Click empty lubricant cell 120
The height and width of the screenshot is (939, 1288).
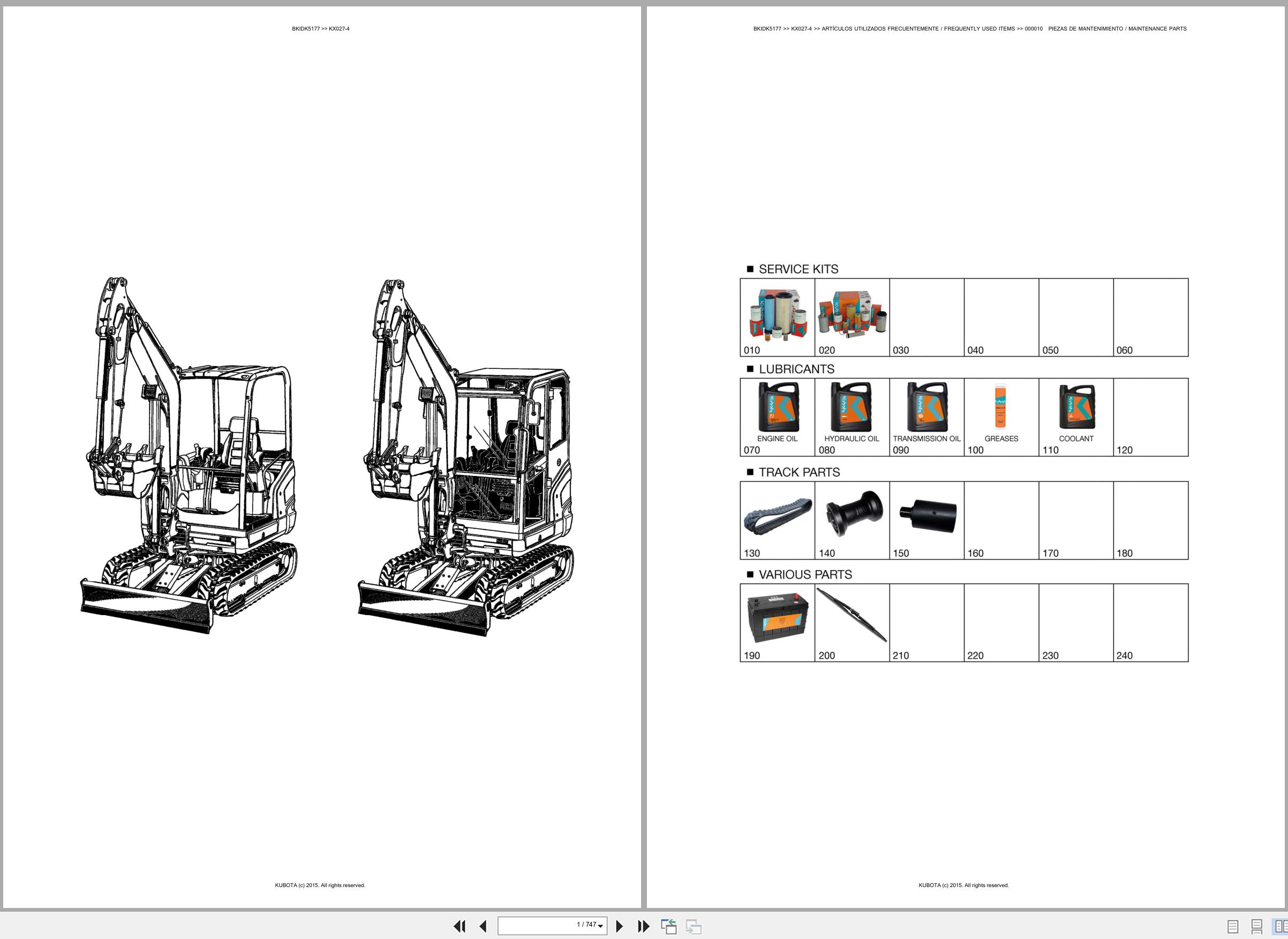point(1151,417)
